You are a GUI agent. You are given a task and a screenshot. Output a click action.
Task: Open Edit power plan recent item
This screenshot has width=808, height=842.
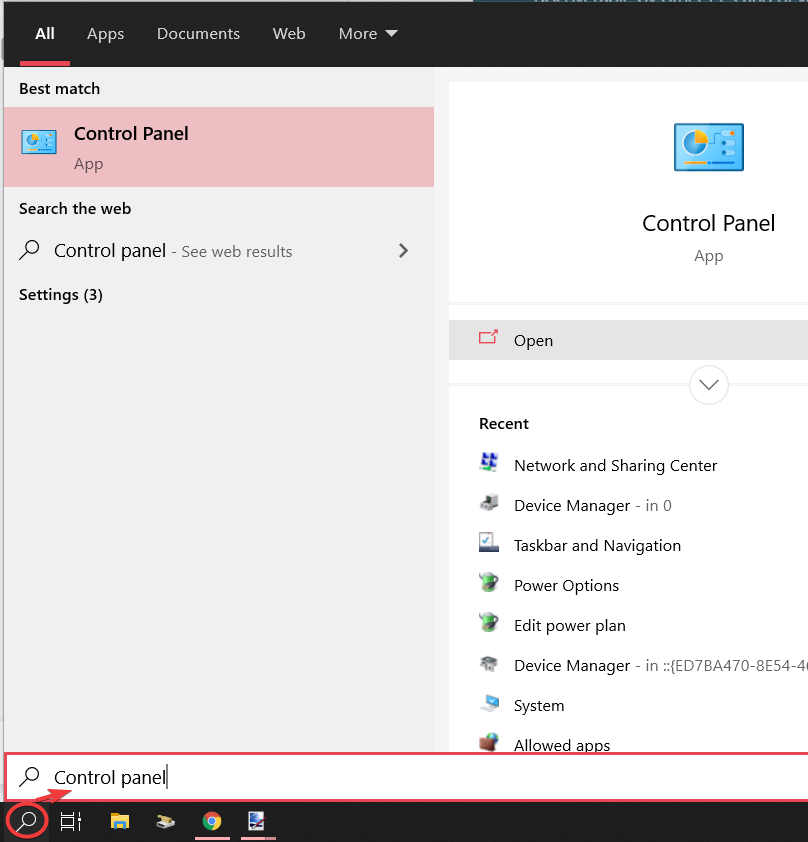(x=570, y=626)
